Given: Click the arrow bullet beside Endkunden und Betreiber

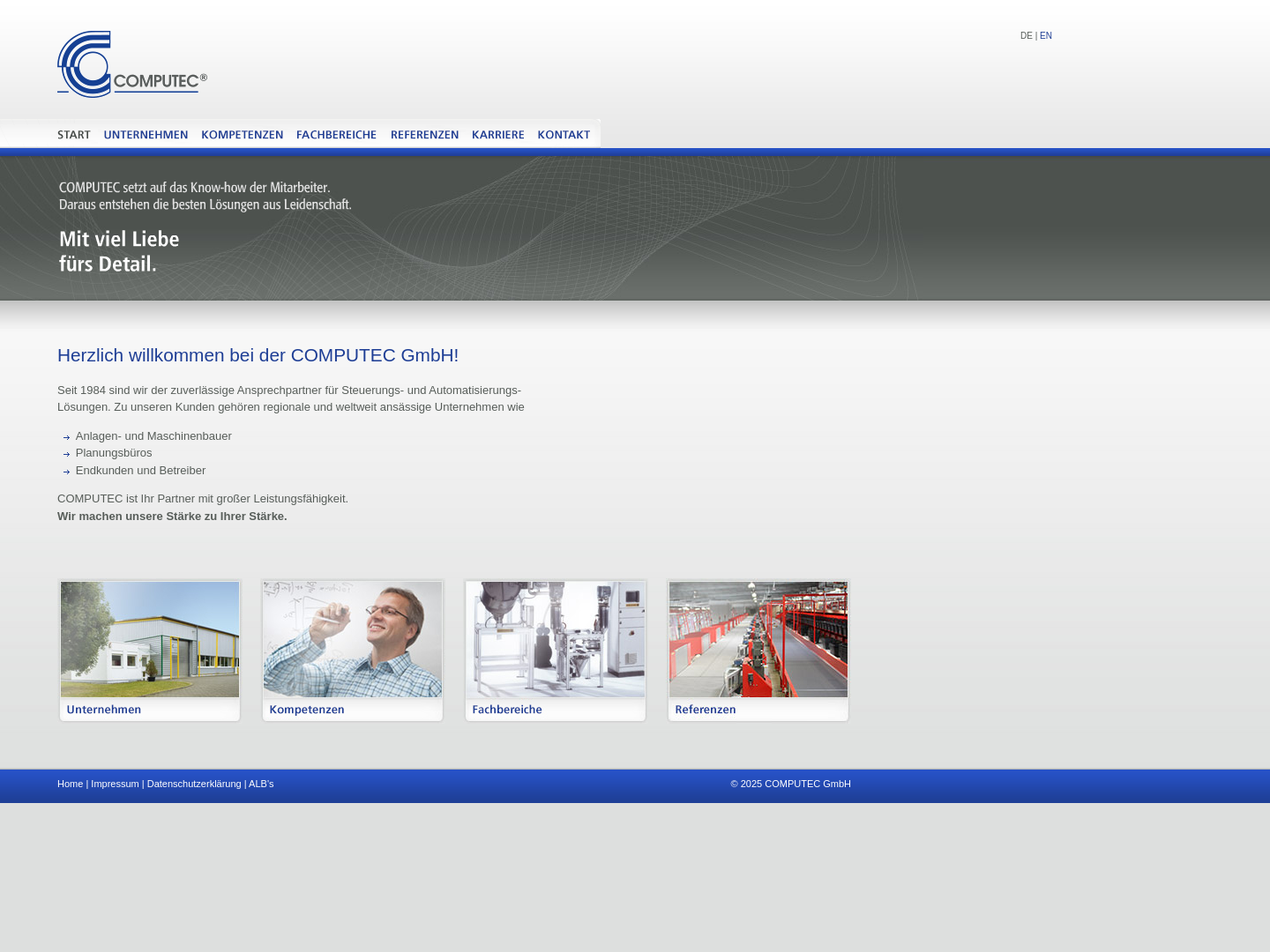Looking at the screenshot, I should pyautogui.click(x=66, y=472).
